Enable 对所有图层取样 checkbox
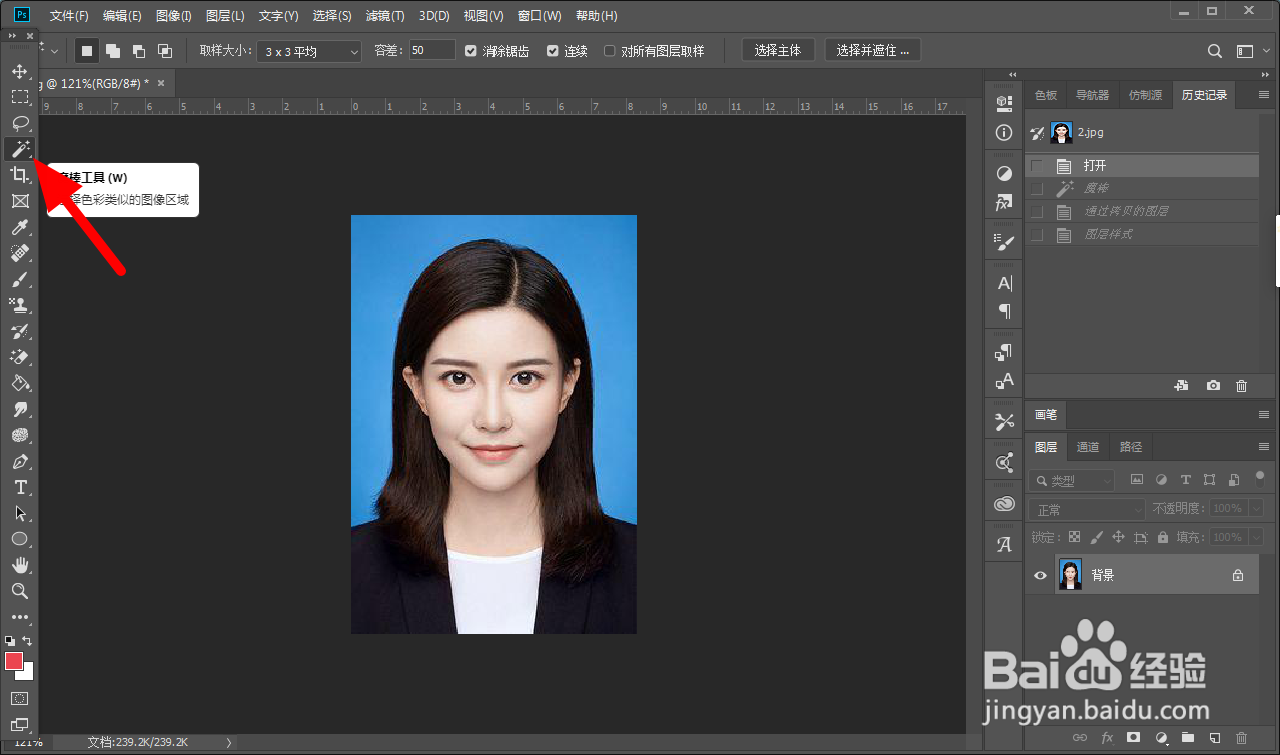 coord(609,51)
